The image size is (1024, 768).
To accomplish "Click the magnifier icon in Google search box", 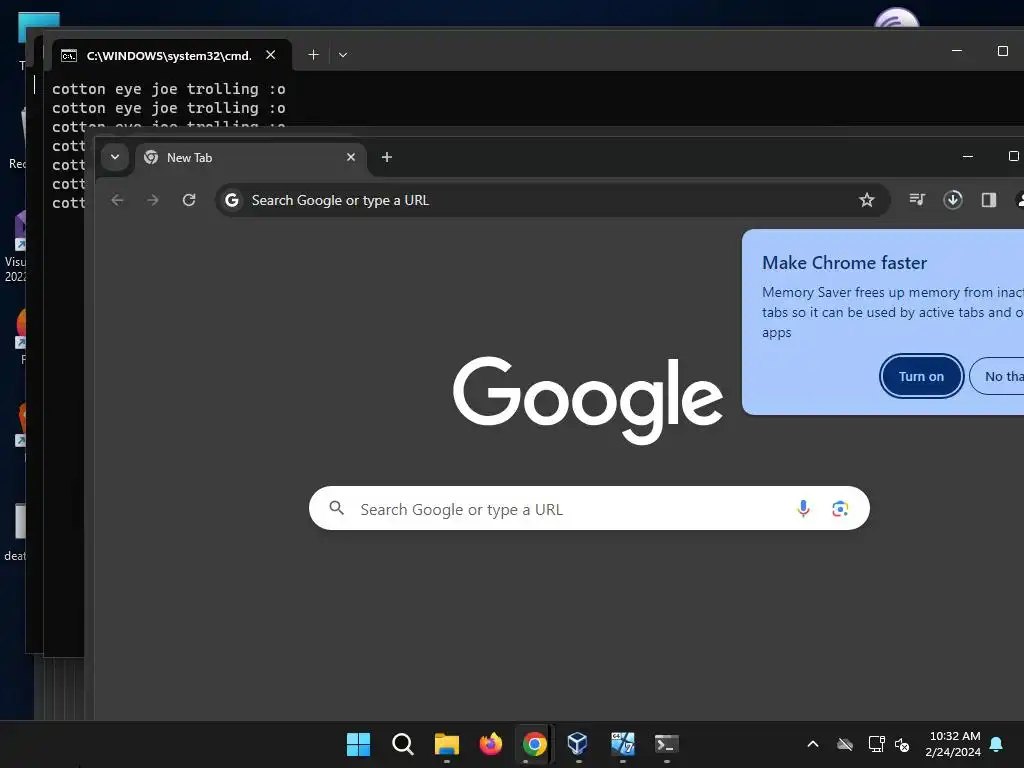I will (x=336, y=507).
